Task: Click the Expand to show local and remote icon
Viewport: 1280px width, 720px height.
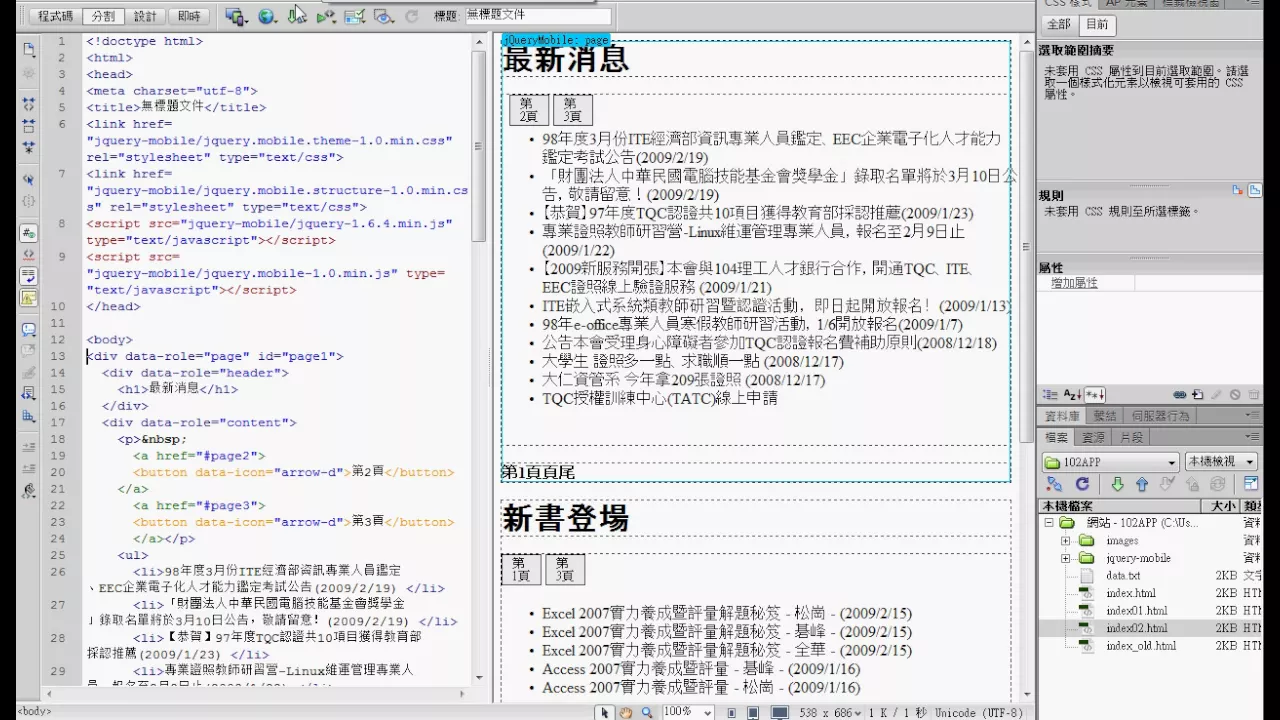Action: click(1250, 484)
